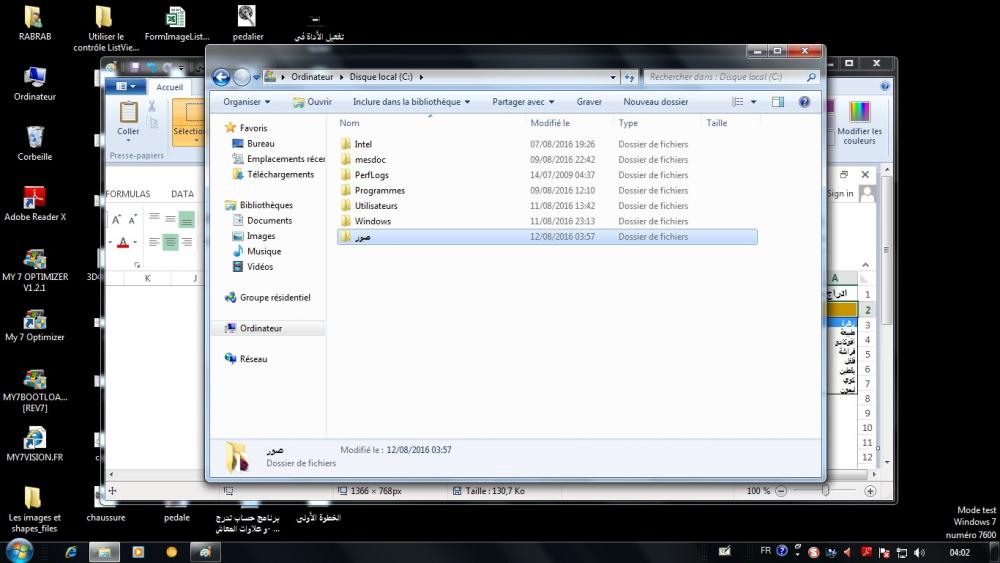Click the change view icon

point(738,102)
